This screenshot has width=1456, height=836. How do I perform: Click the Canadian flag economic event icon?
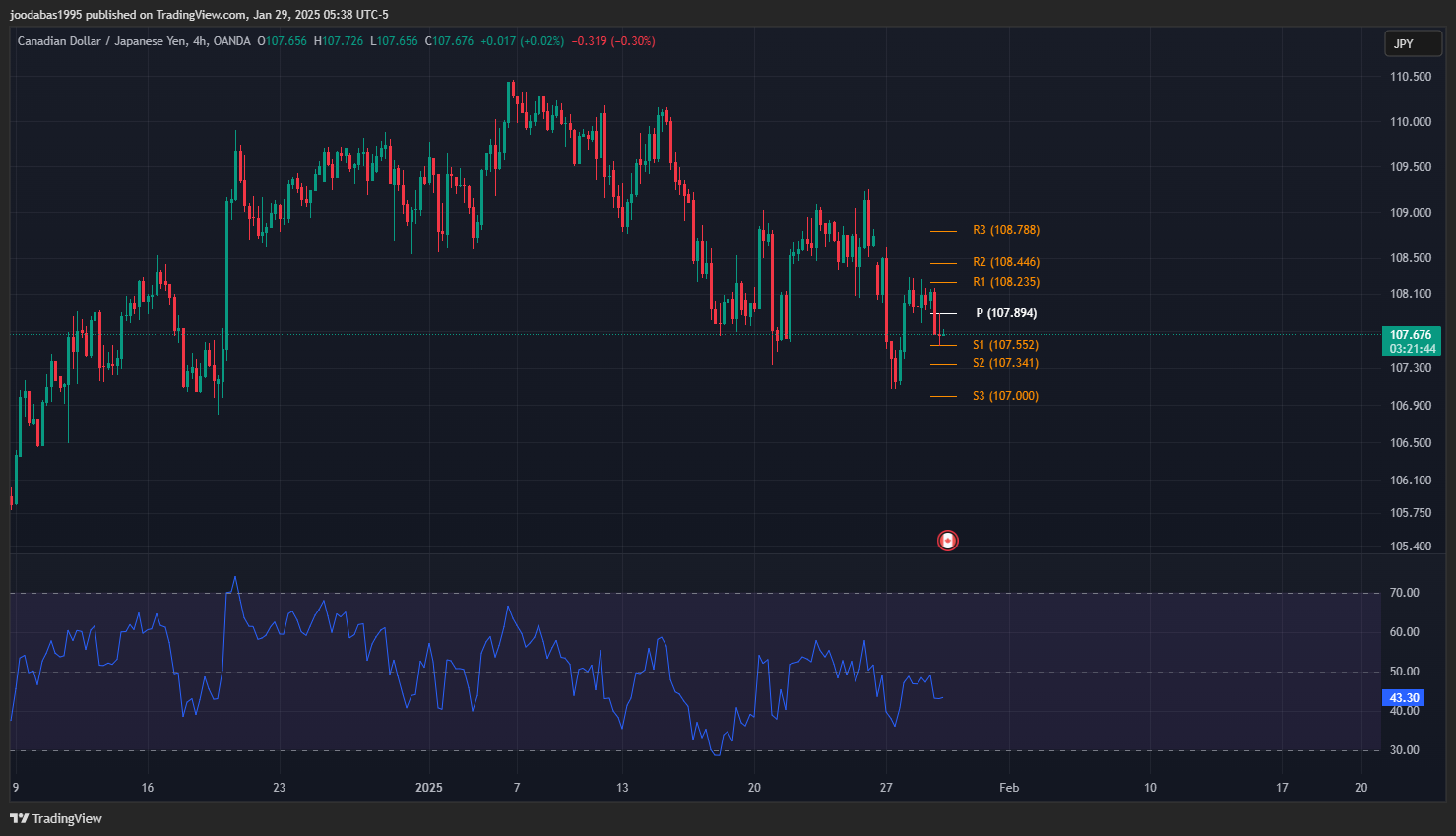pos(947,541)
